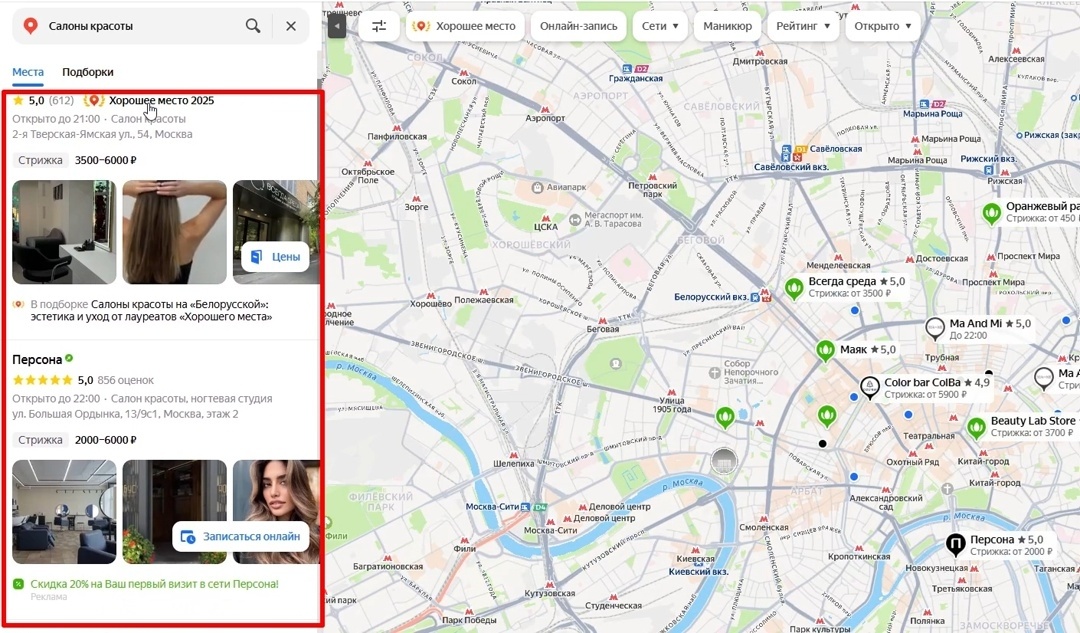Screen dimensions: 1080x633
Task: Click the Стрижка tag with 3500–6000 ₽ price
Action: point(40,160)
